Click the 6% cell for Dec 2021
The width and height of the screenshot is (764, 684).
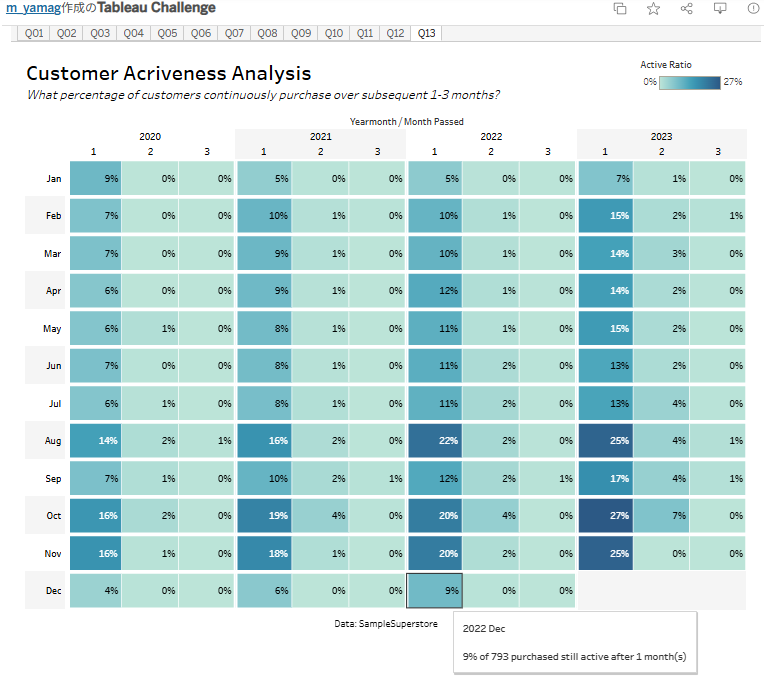point(264,590)
